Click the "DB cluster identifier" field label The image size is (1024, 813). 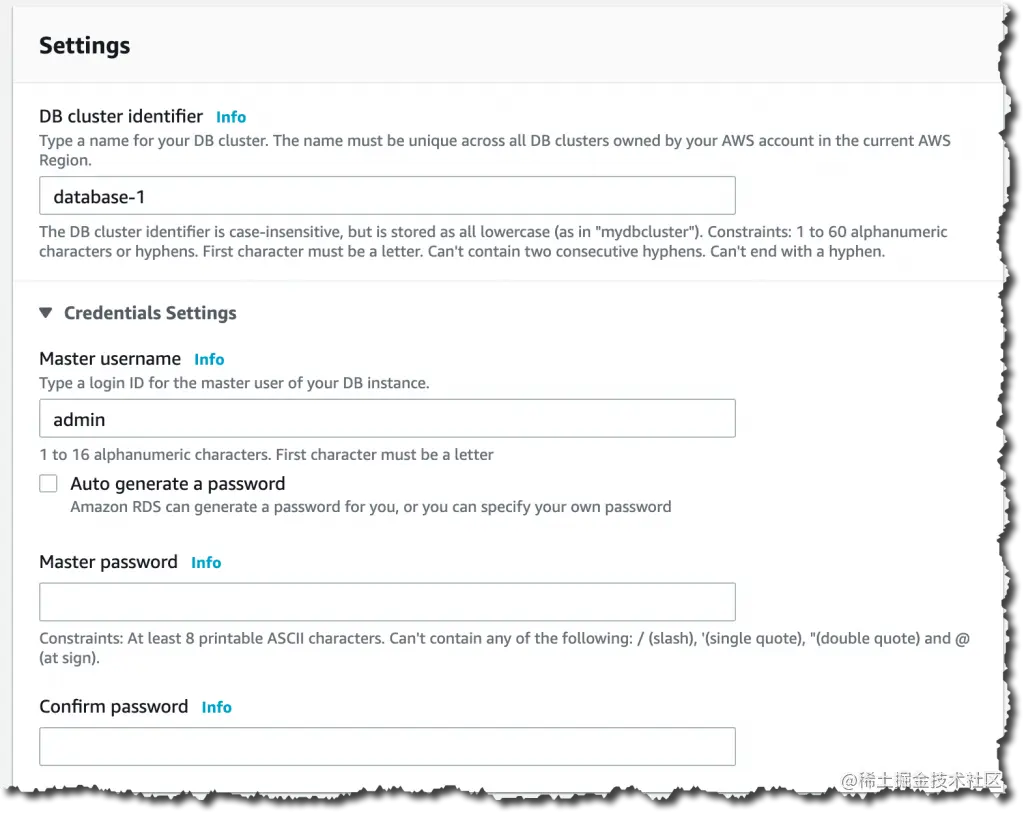click(121, 116)
